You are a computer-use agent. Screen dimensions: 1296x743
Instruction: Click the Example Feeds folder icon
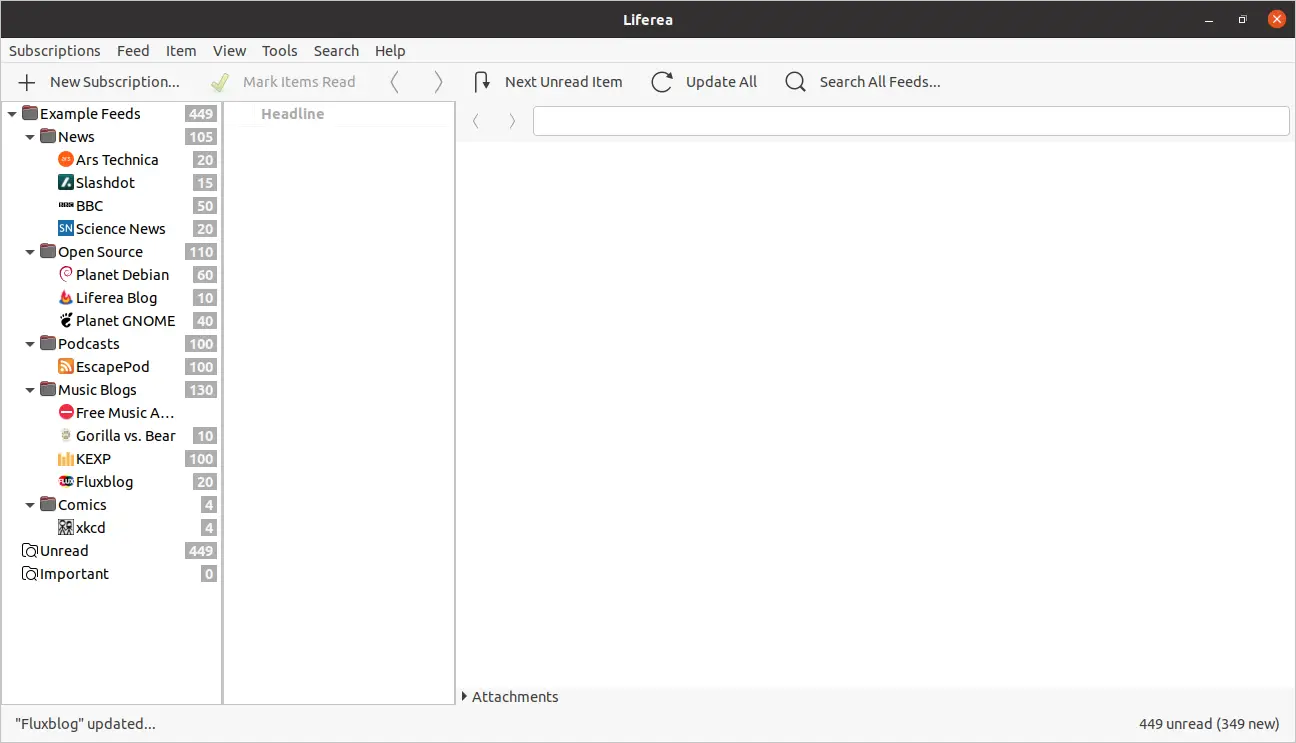30,114
